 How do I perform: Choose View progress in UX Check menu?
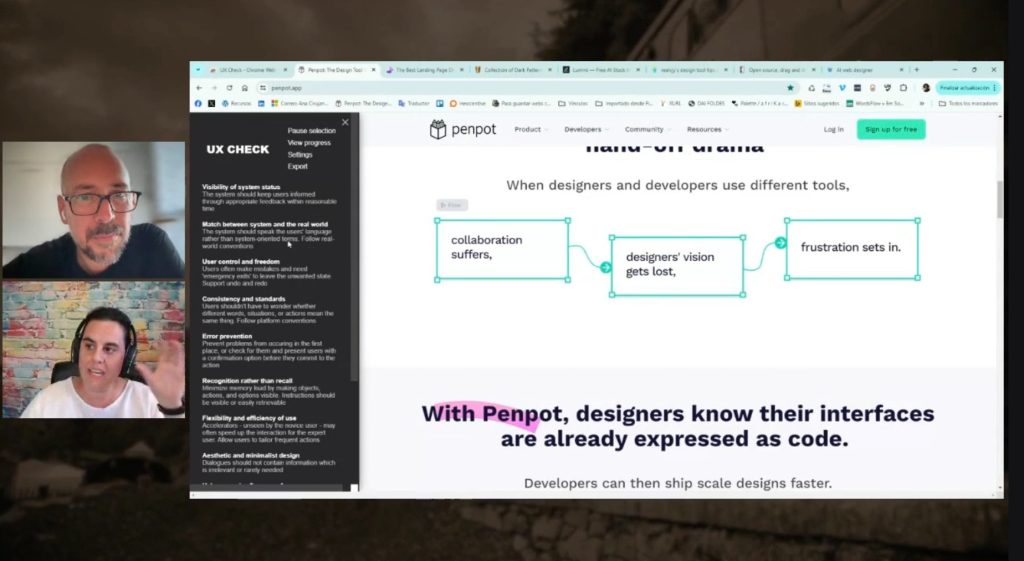point(309,143)
